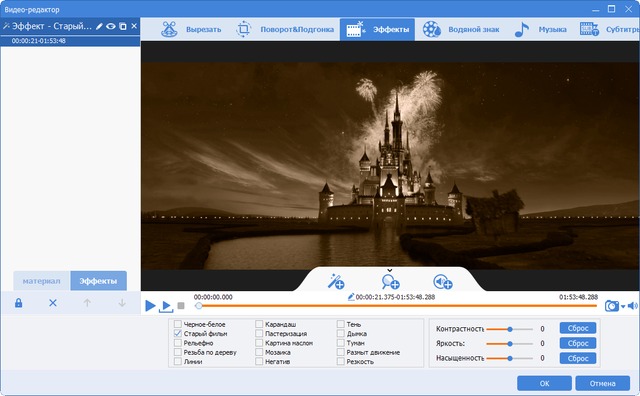This screenshot has height=396, width=640.
Task: Switch to the Эффекты bottom-left tab
Action: (98, 281)
